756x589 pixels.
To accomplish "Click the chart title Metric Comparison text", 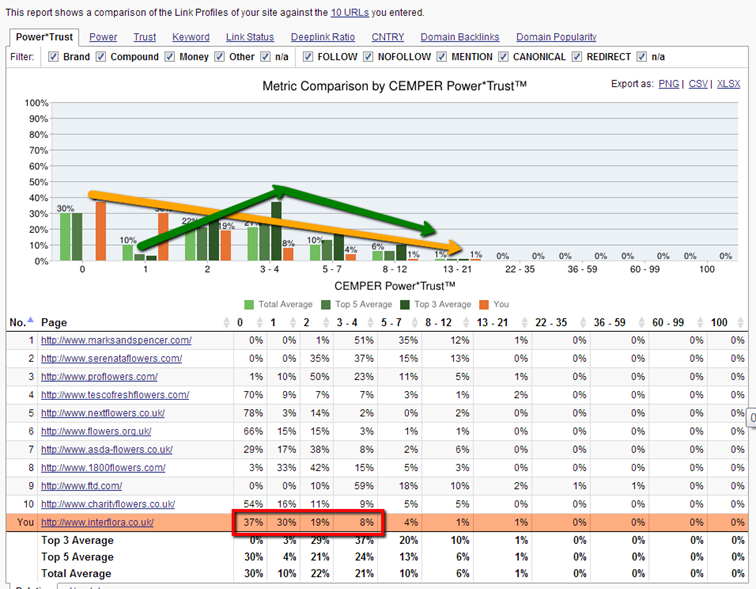I will click(394, 86).
